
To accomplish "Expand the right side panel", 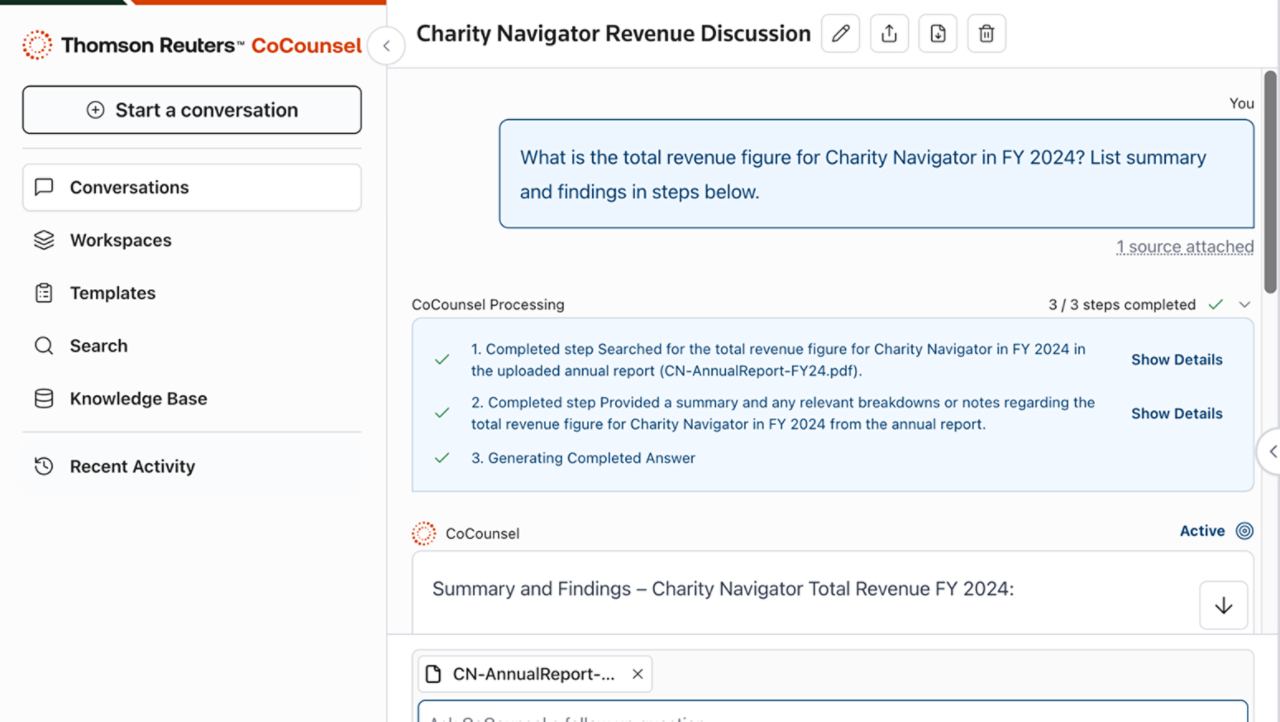I will [x=1271, y=451].
